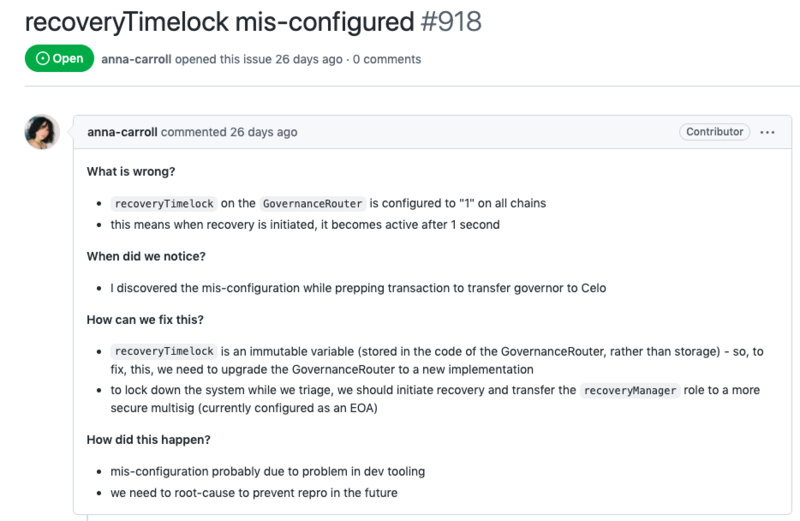The width and height of the screenshot is (800, 521).
Task: Click the green Open status badge
Action: pos(60,59)
